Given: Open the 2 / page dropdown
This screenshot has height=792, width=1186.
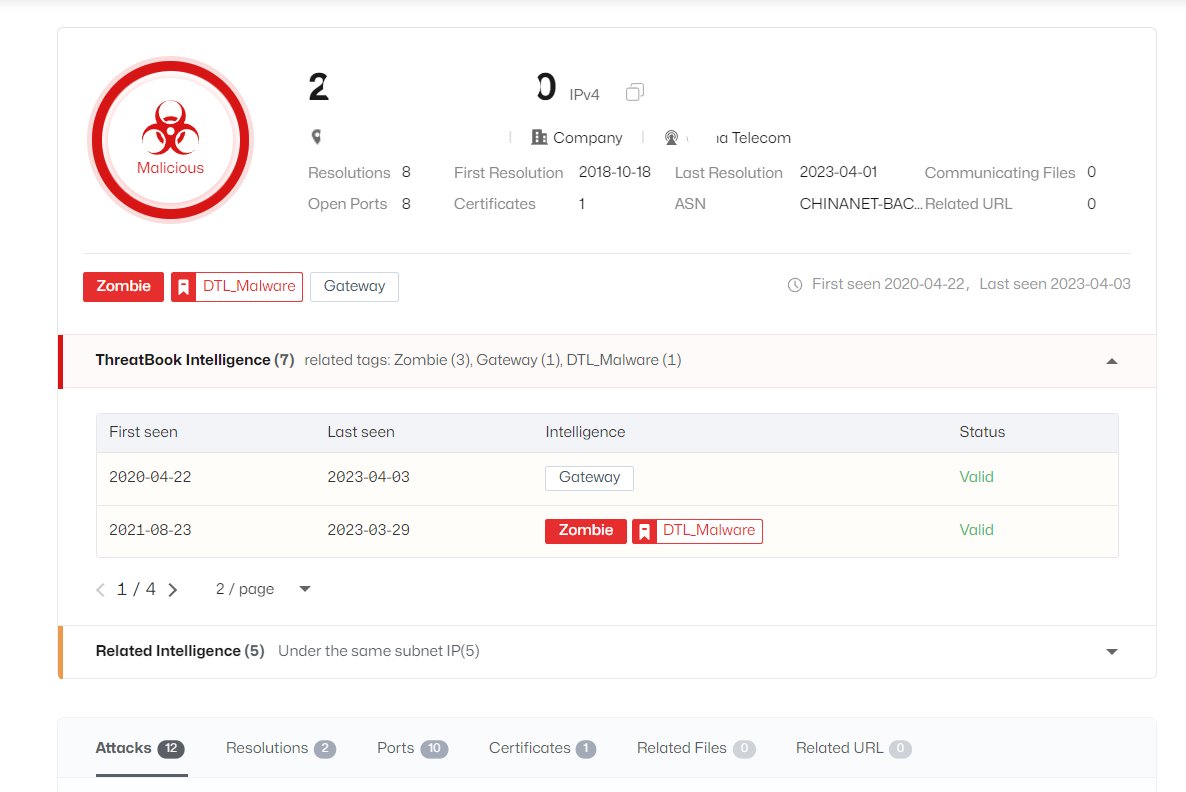Looking at the screenshot, I should [263, 589].
